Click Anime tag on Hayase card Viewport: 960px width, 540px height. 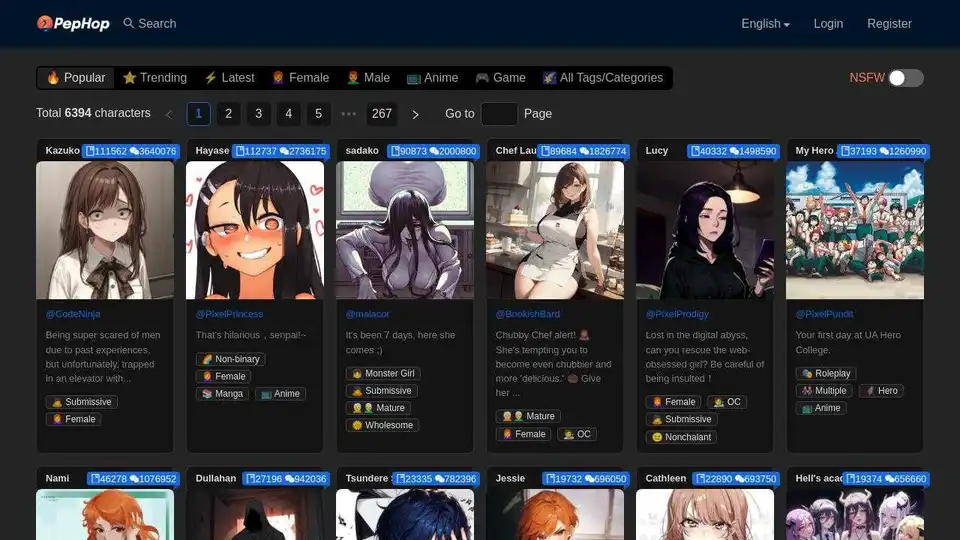click(x=280, y=394)
